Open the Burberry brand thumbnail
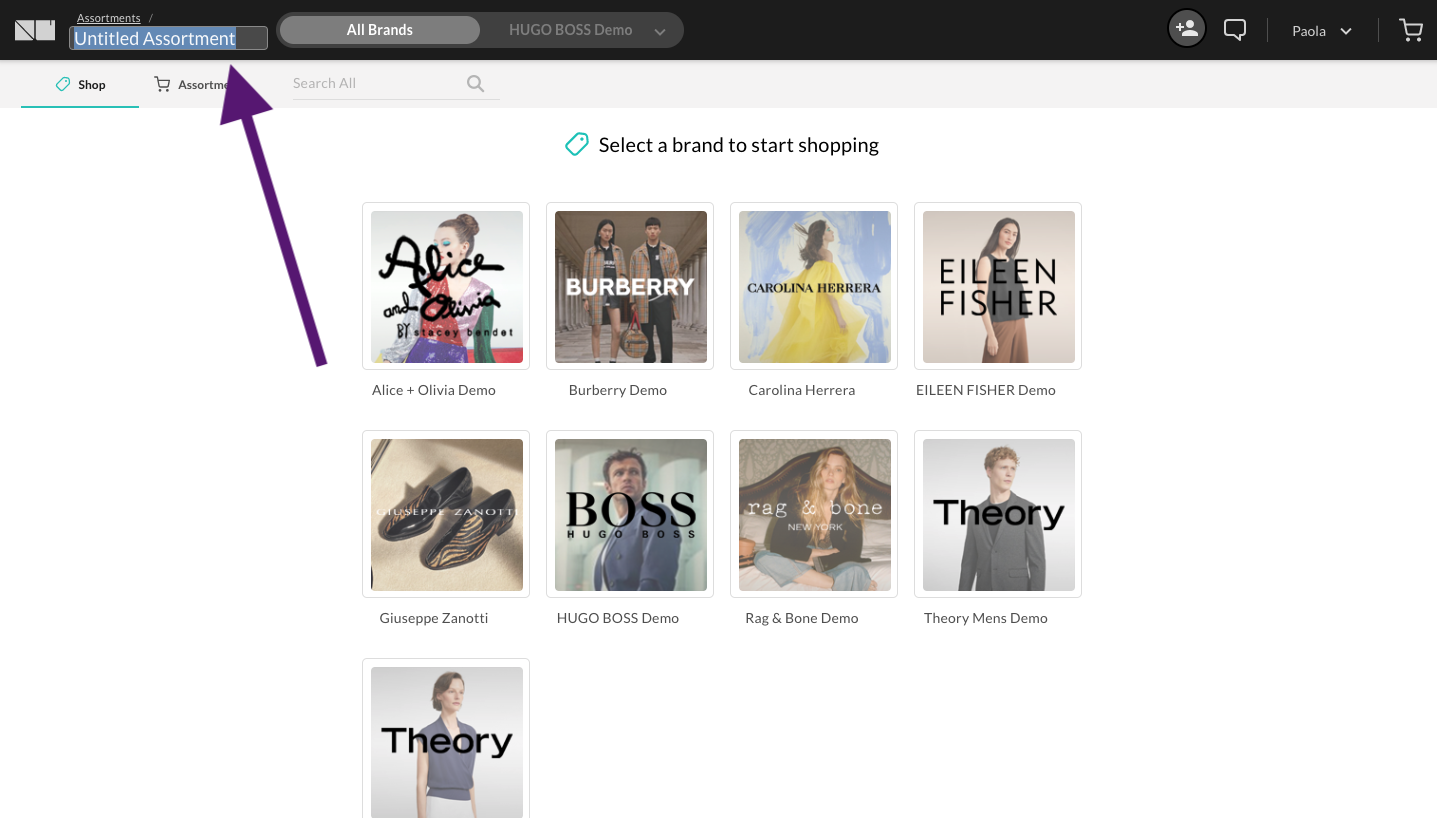The height and width of the screenshot is (818, 1437). click(631, 287)
